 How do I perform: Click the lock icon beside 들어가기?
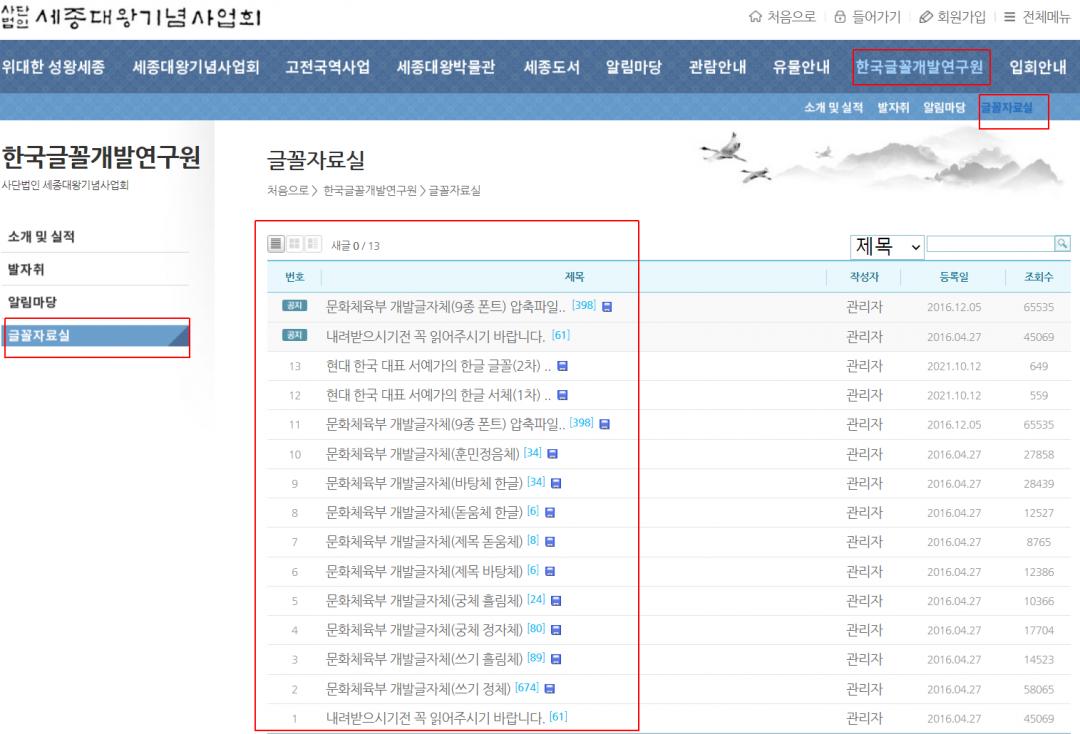point(840,16)
